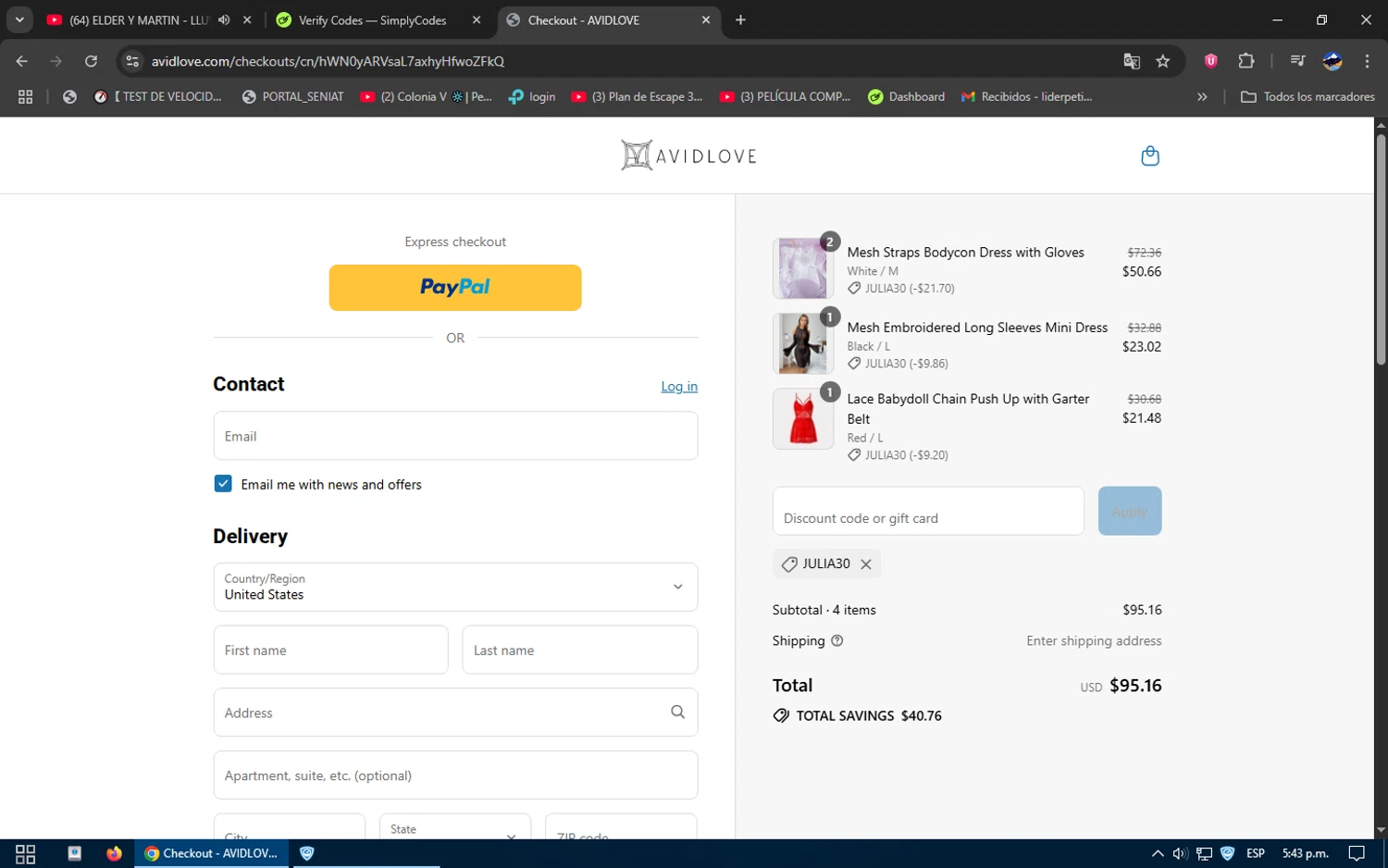The height and width of the screenshot is (868, 1388).
Task: Open the Plan de Escape 3 bookmark
Action: point(637,96)
